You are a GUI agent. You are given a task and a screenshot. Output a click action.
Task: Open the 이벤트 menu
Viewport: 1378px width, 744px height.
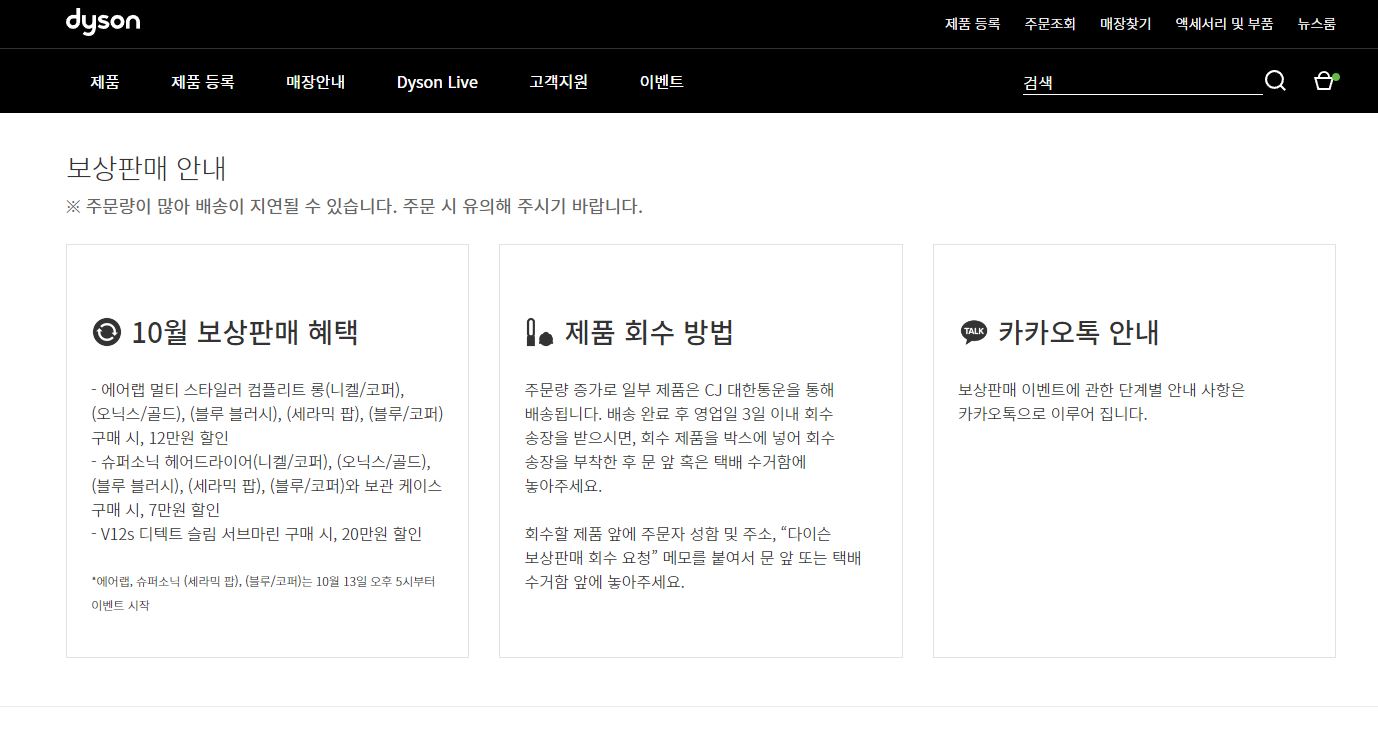[x=662, y=82]
